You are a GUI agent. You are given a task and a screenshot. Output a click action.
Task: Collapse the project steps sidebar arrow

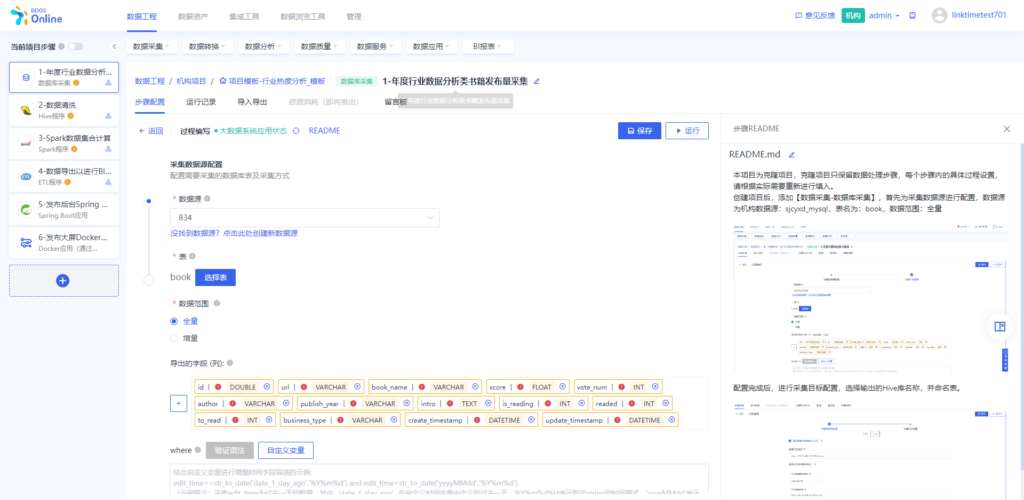tap(114, 46)
